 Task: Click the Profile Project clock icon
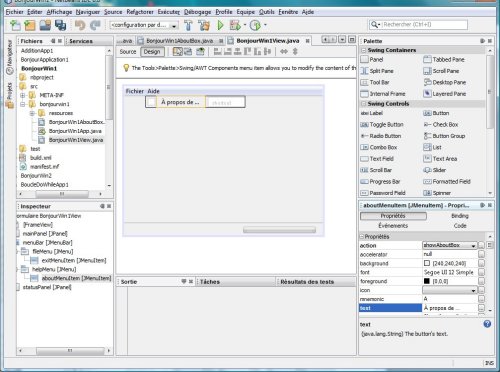pyautogui.click(x=255, y=25)
